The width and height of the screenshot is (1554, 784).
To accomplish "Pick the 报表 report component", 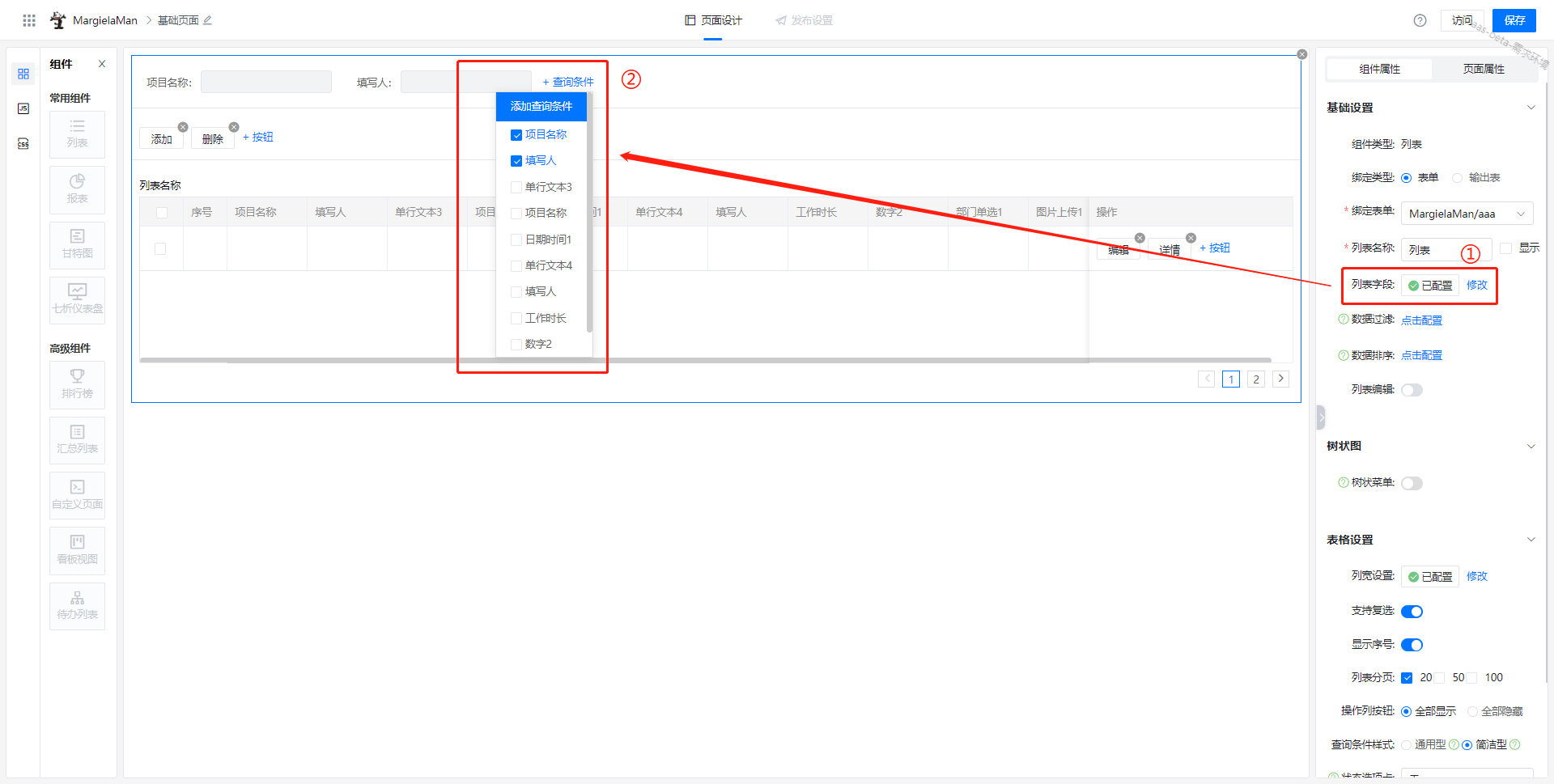I will (77, 189).
